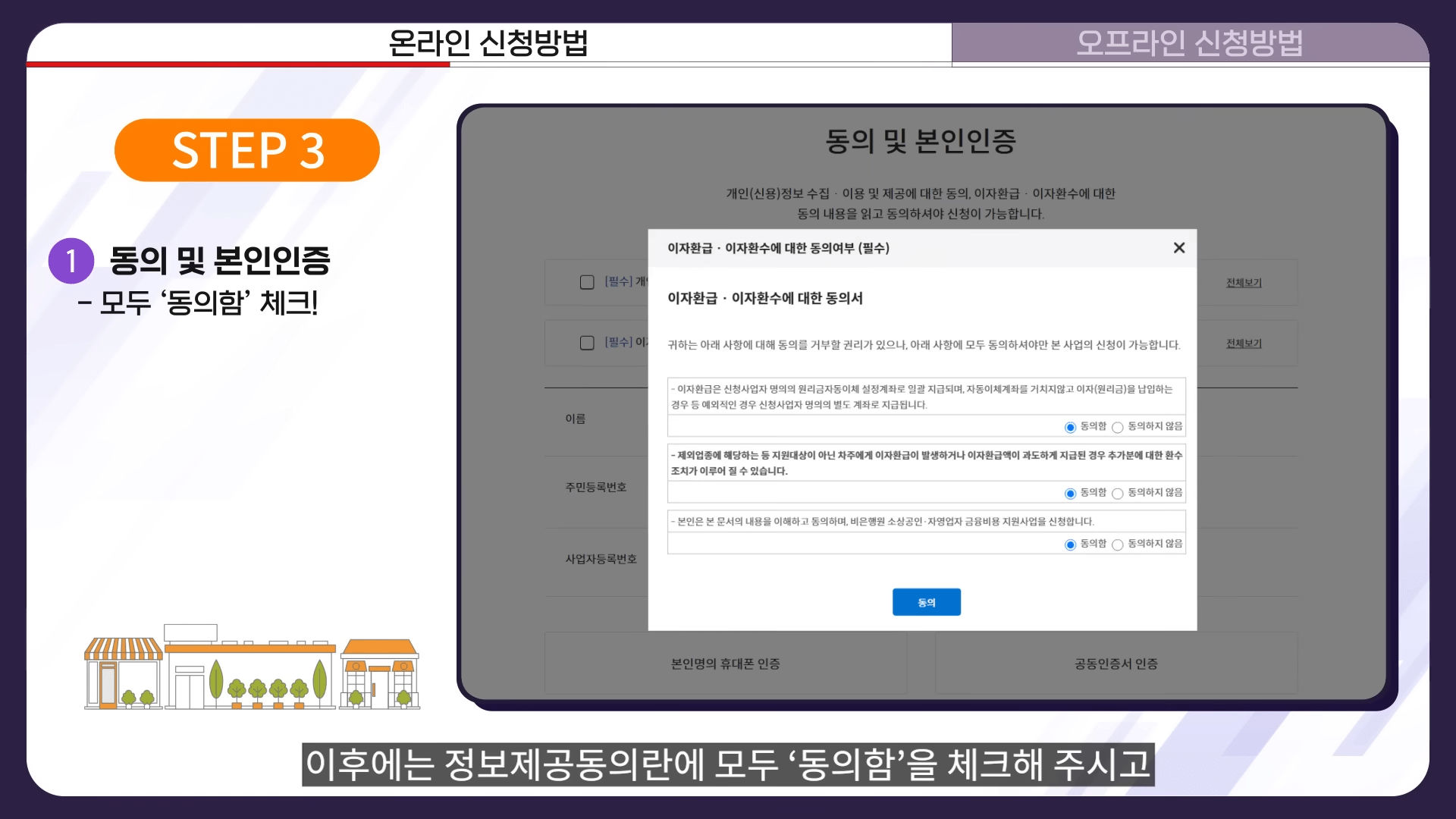Switch to '오프라인 신청방법' tab
This screenshot has height=819, width=1456.
pyautogui.click(x=1189, y=43)
